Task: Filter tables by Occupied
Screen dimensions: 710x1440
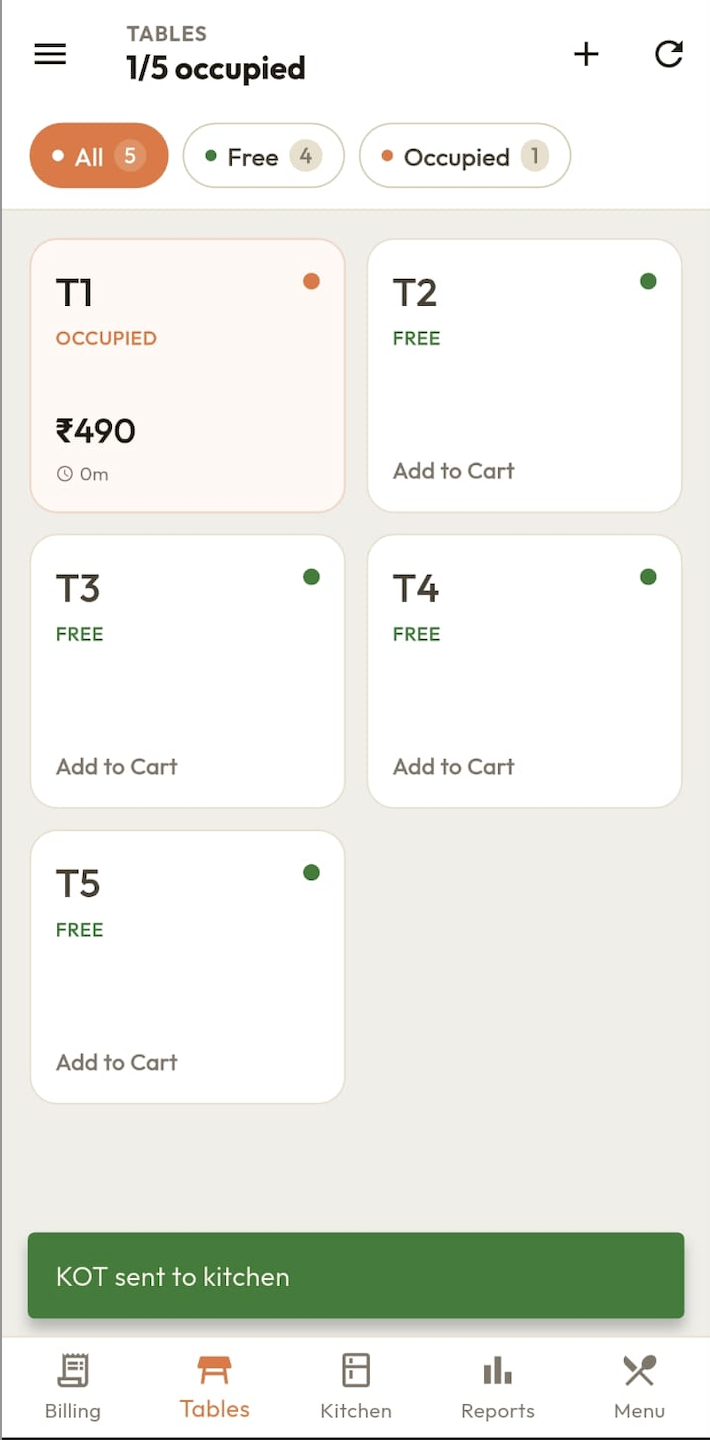Action: (x=465, y=156)
